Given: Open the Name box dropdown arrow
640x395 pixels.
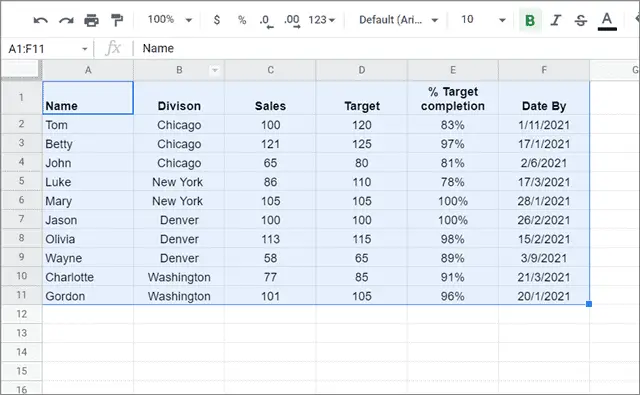Looking at the screenshot, I should (84, 49).
